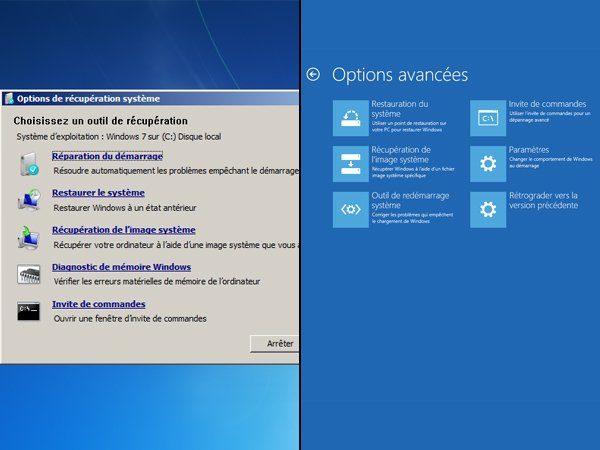The height and width of the screenshot is (450, 600).
Task: Click 'Restaurer Windows à un état antérieur' description
Action: tap(125, 208)
